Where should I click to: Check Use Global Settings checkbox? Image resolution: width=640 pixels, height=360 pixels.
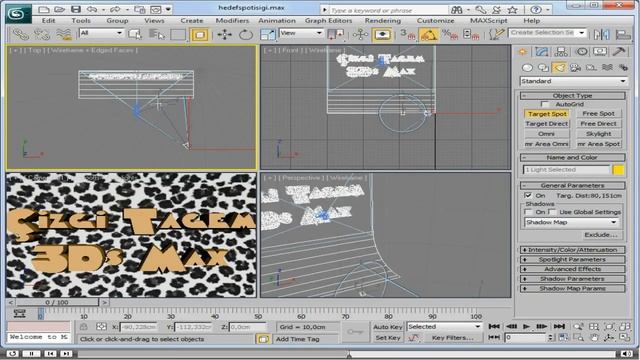(552, 212)
